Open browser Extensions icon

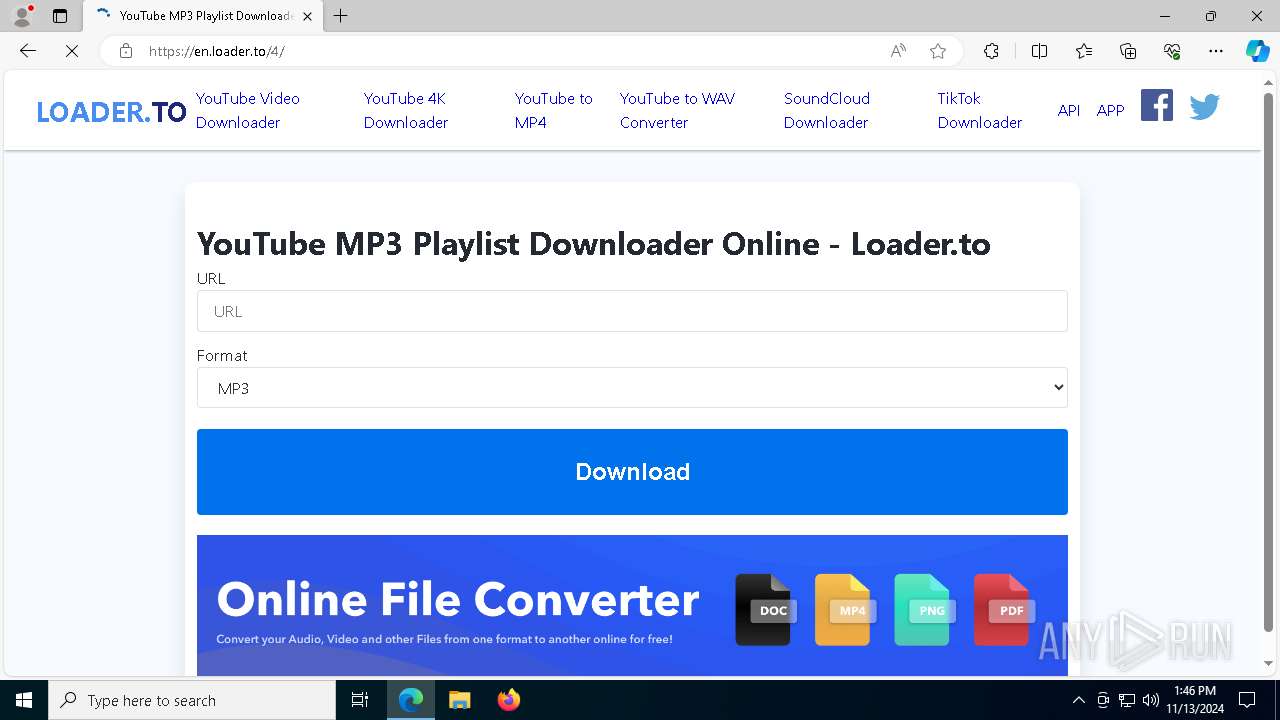tap(991, 51)
